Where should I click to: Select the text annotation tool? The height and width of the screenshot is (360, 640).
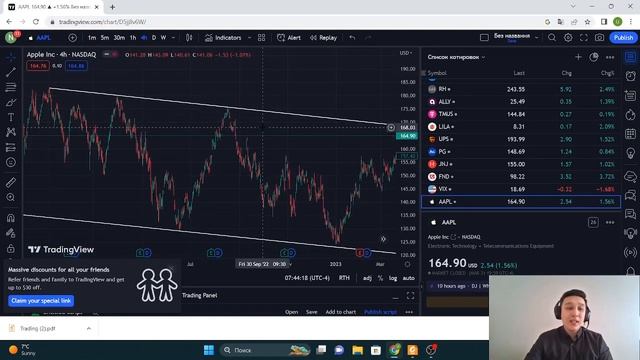pos(11,117)
